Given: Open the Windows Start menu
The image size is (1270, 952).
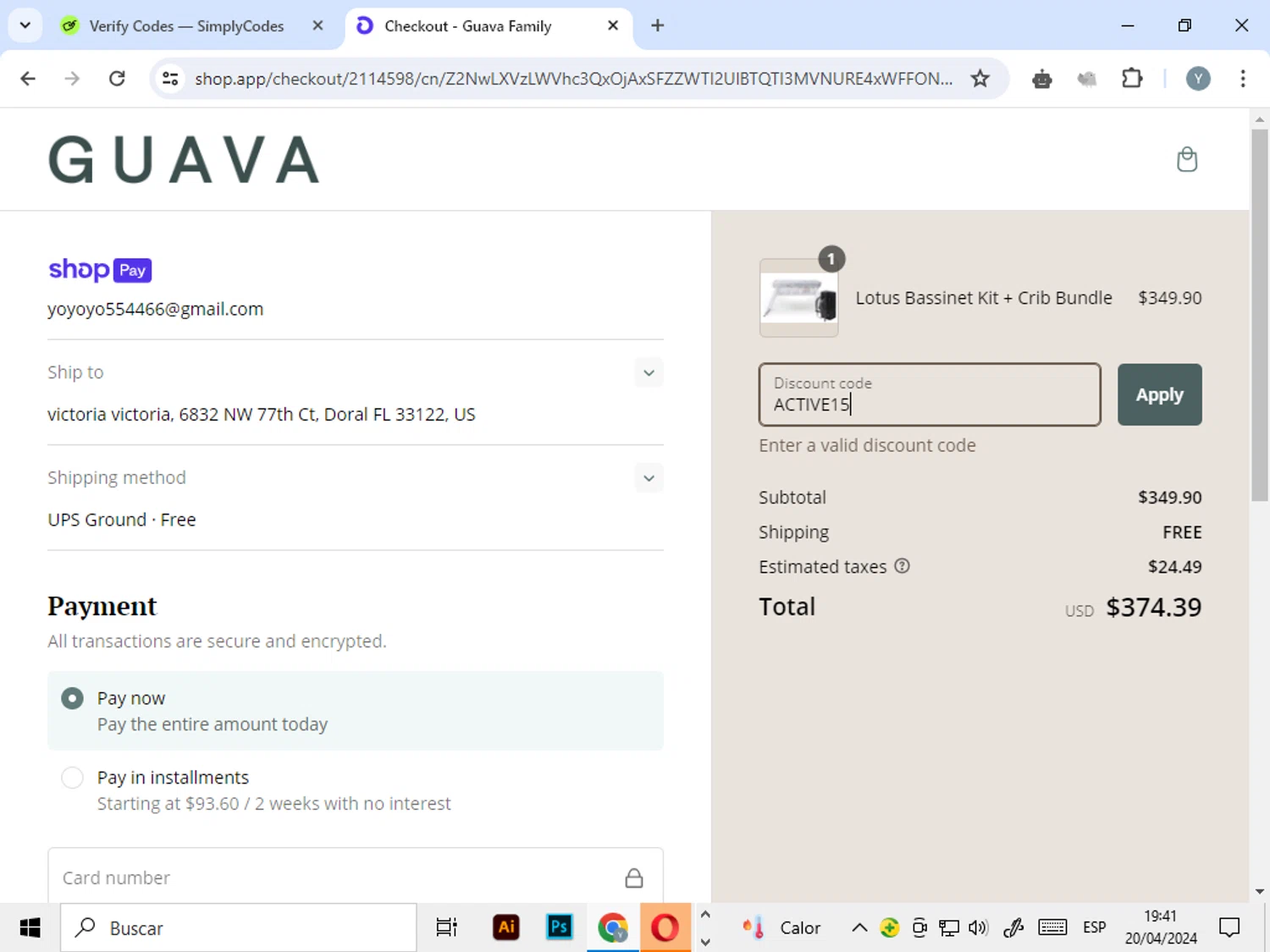Looking at the screenshot, I should coord(30,927).
